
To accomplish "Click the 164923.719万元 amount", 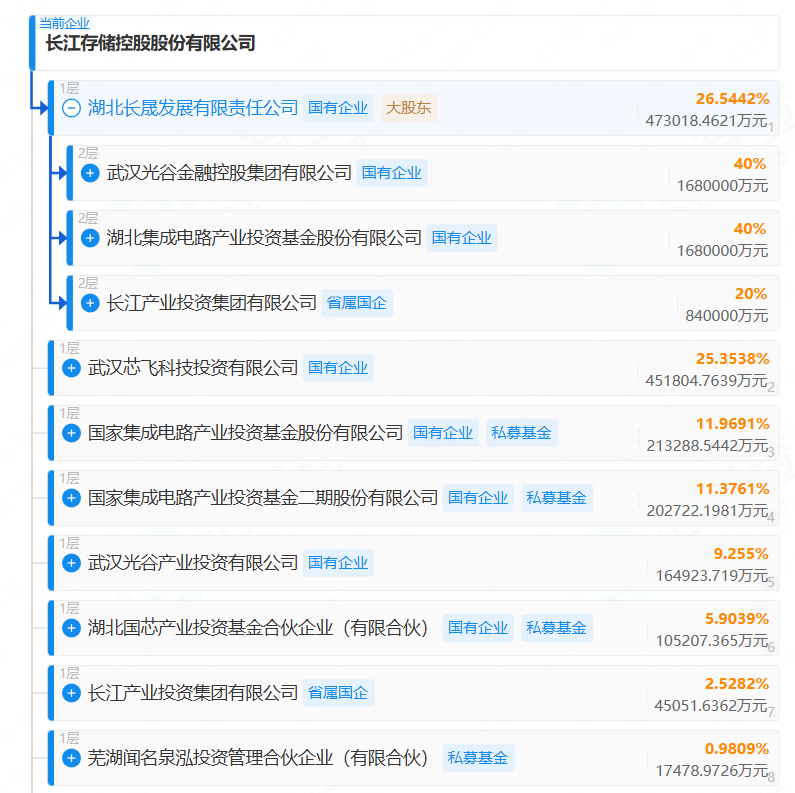I will point(712,575).
